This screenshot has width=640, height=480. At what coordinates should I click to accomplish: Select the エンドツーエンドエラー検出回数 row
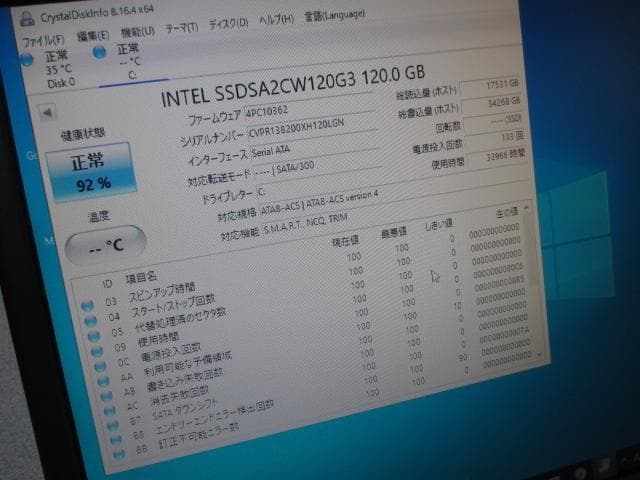320,391
